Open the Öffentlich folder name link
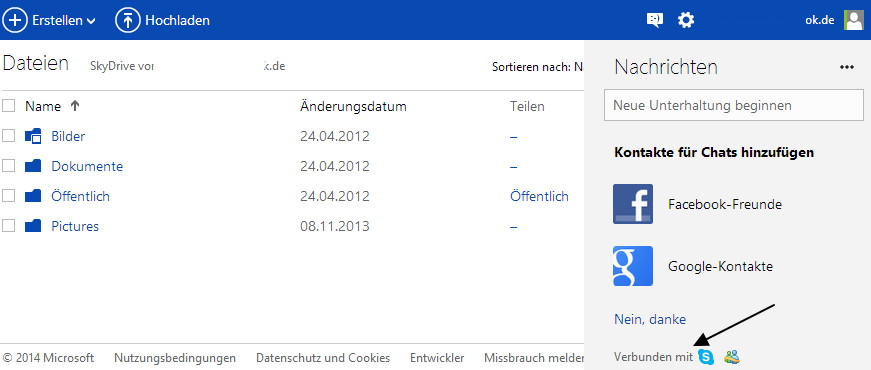Viewport: 871px width, 370px height. point(81,196)
